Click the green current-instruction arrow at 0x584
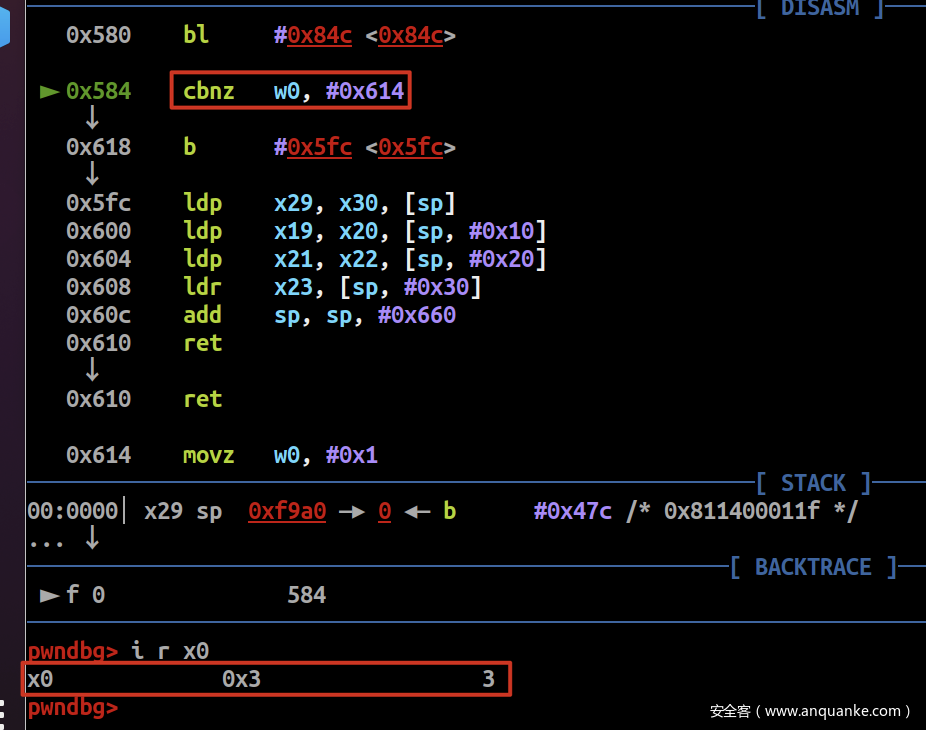 tap(50, 92)
